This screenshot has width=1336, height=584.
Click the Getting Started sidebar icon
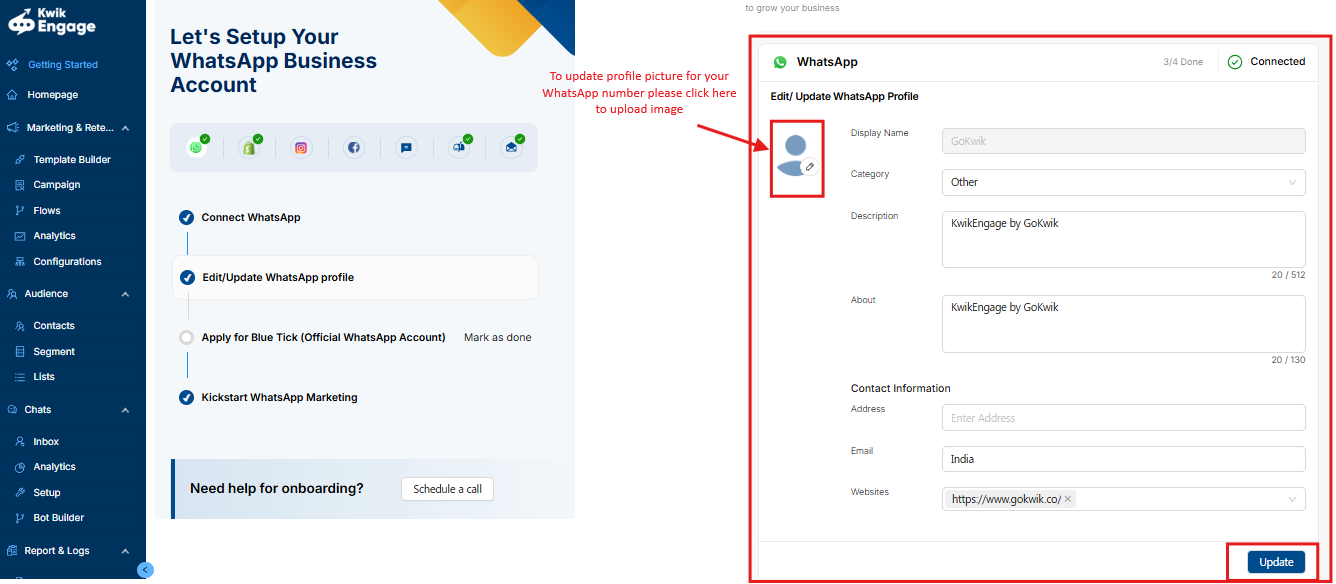(13, 65)
